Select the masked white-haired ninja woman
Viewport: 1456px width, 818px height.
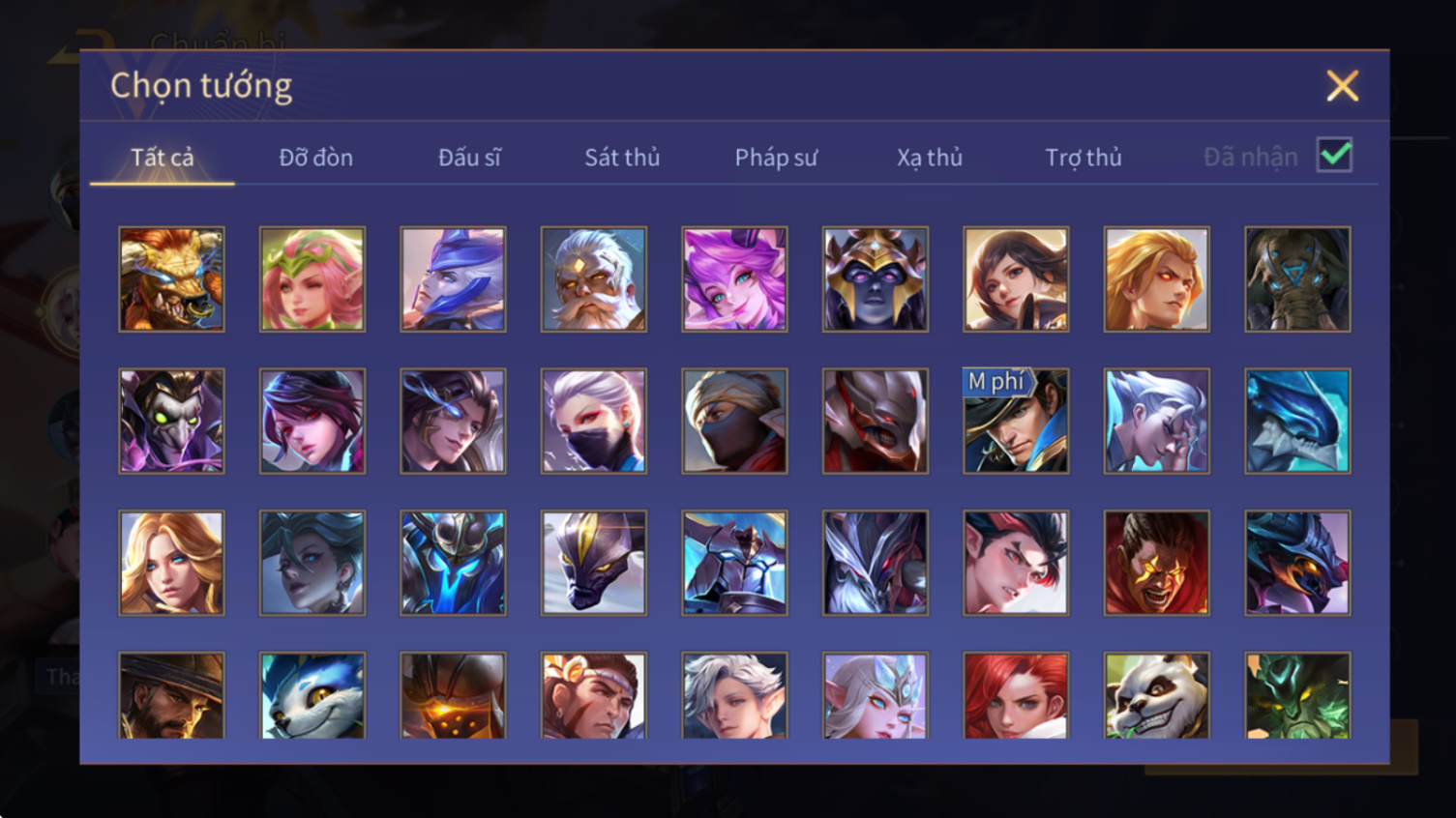594,421
